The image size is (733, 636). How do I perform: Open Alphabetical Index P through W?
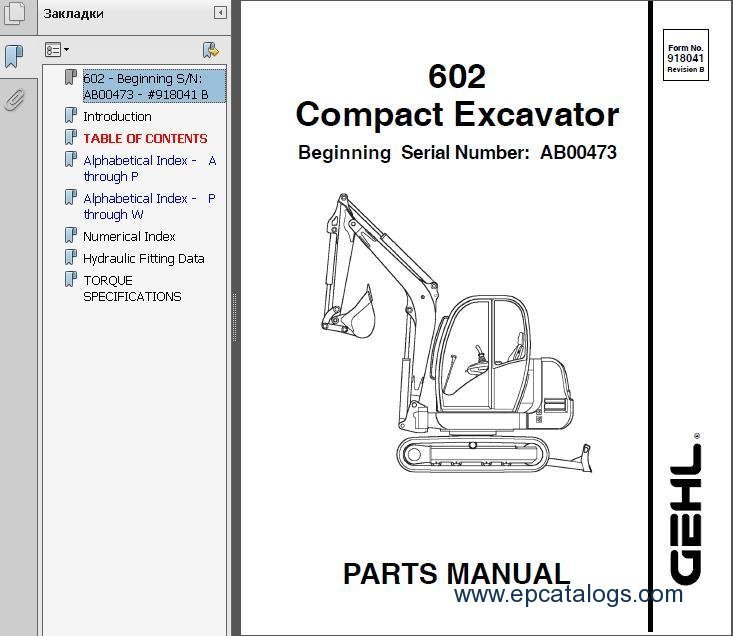point(150,206)
